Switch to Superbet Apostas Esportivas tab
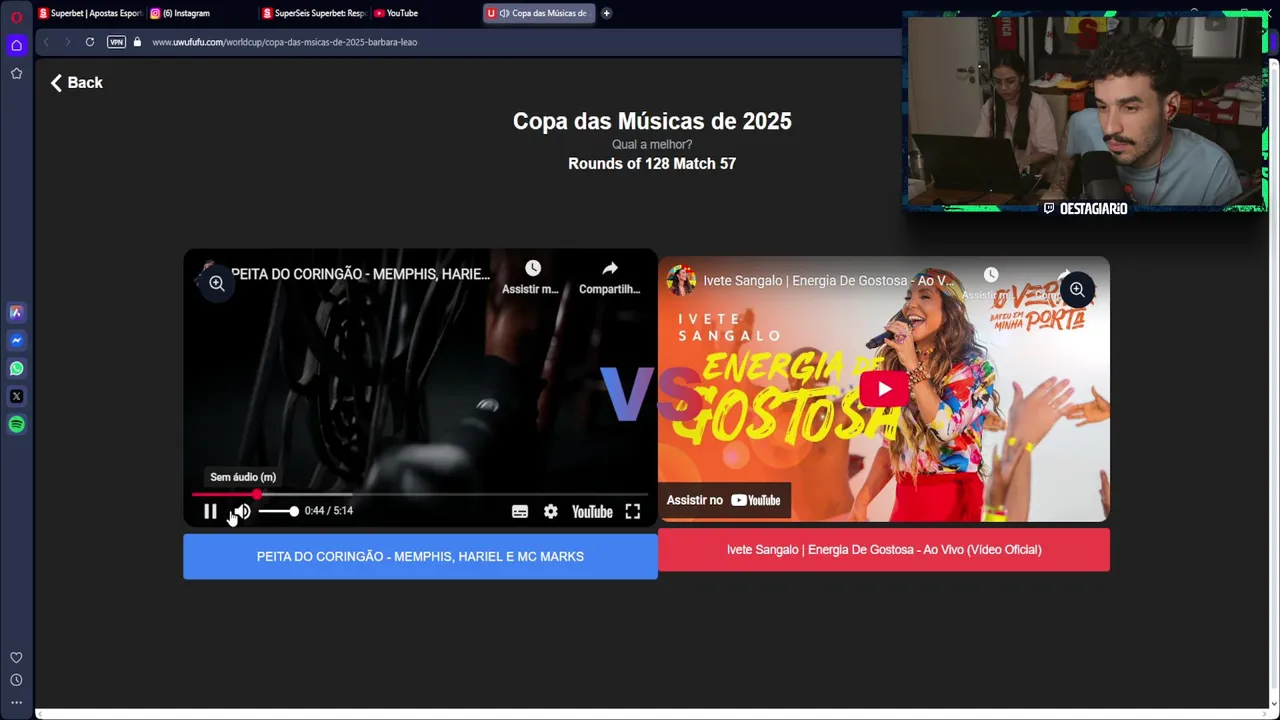This screenshot has height=720, width=1280. pyautogui.click(x=90, y=13)
